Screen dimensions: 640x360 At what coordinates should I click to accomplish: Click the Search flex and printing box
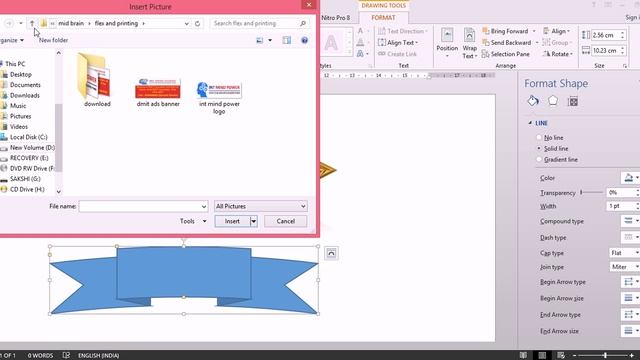click(x=254, y=24)
